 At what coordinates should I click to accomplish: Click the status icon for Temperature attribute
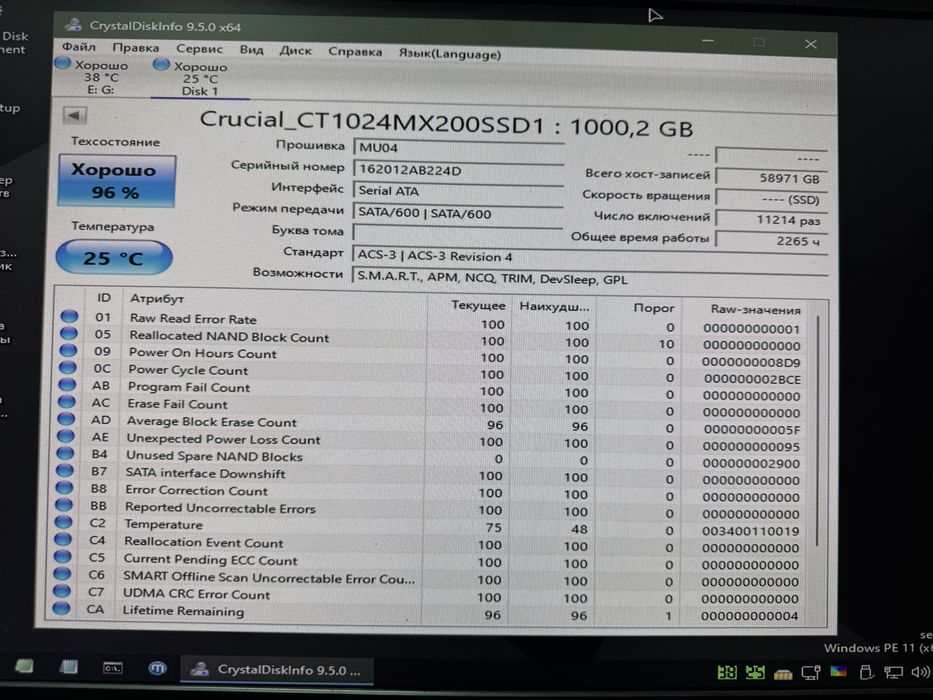(x=62, y=522)
